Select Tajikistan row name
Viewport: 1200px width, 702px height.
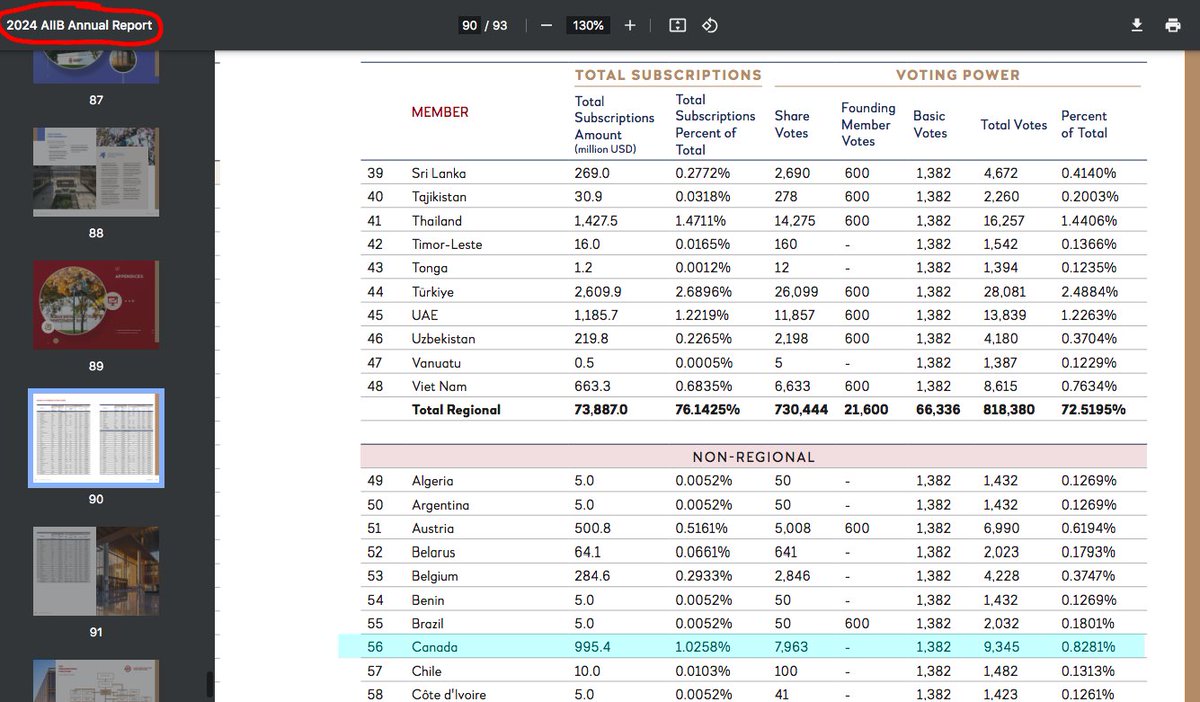[x=439, y=197]
